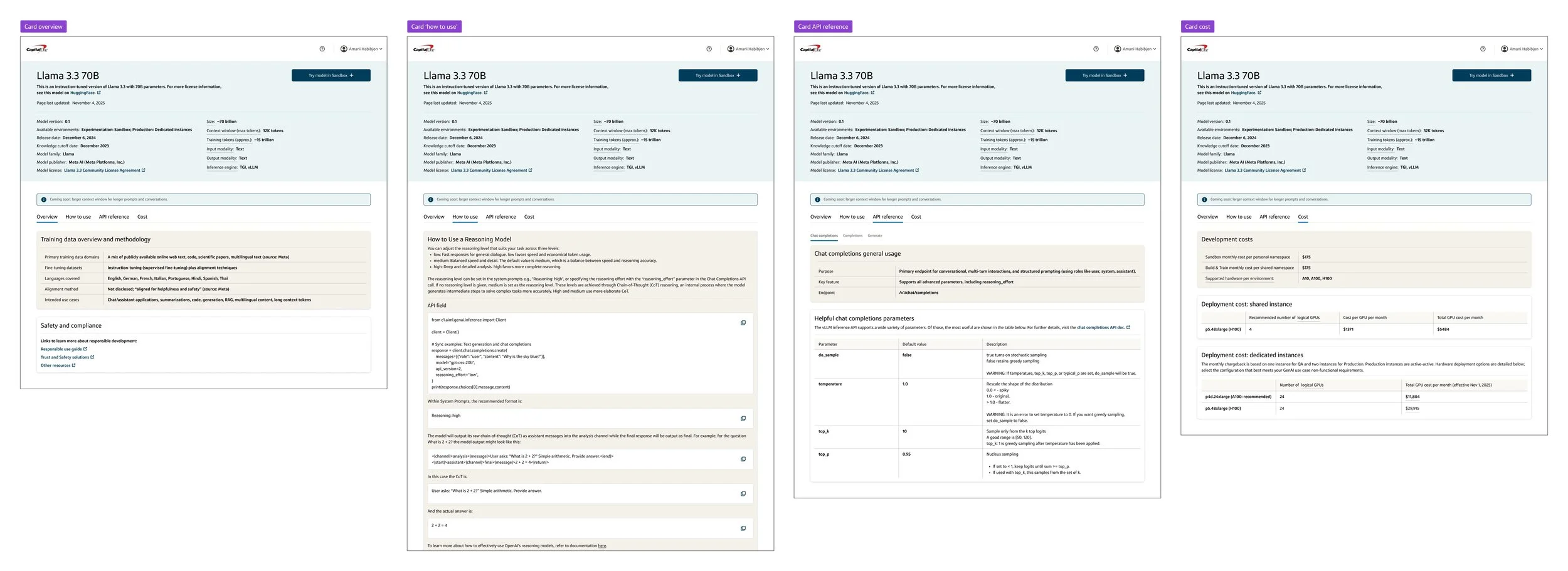Click the user avatar icon in the Card cost frame
Screen dimensions: 1568x571
point(1504,49)
